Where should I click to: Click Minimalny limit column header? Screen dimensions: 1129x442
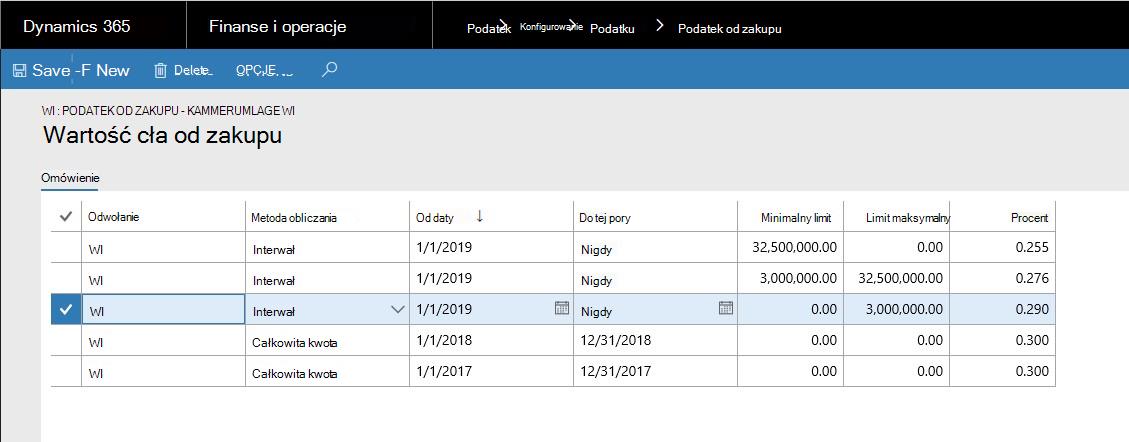(796, 217)
